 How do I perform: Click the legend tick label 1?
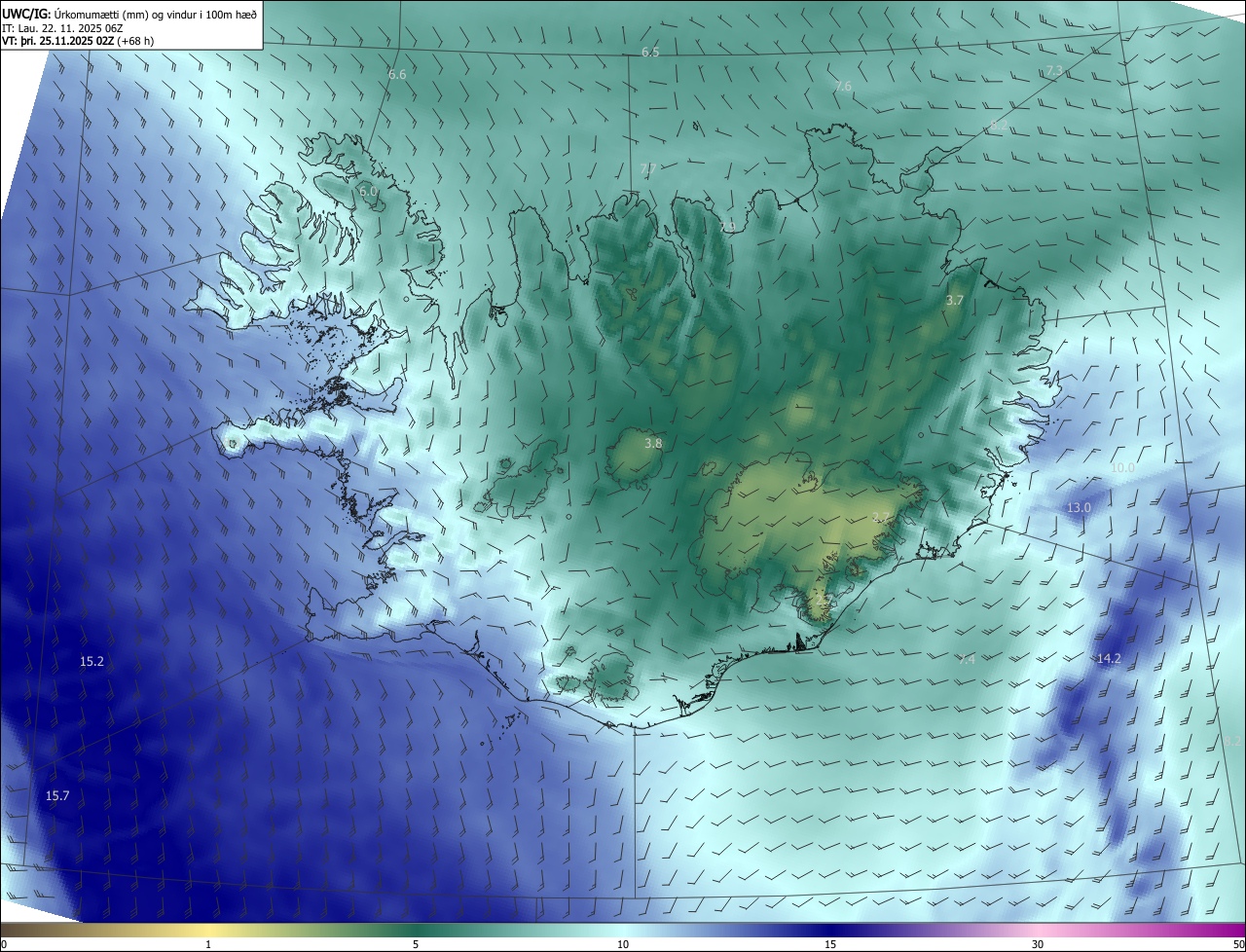(208, 944)
